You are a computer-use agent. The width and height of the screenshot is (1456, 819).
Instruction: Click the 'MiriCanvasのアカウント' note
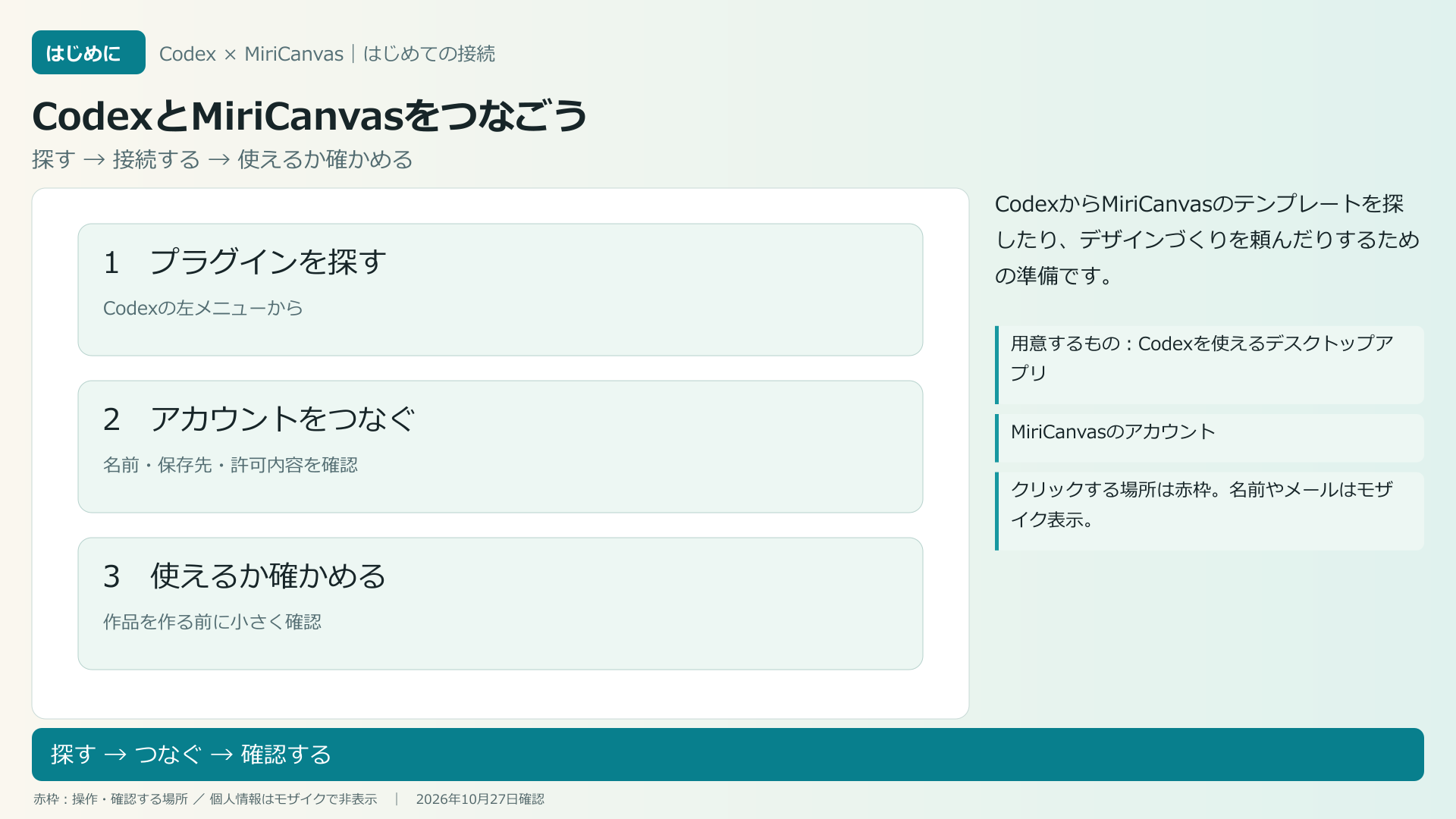point(1210,438)
